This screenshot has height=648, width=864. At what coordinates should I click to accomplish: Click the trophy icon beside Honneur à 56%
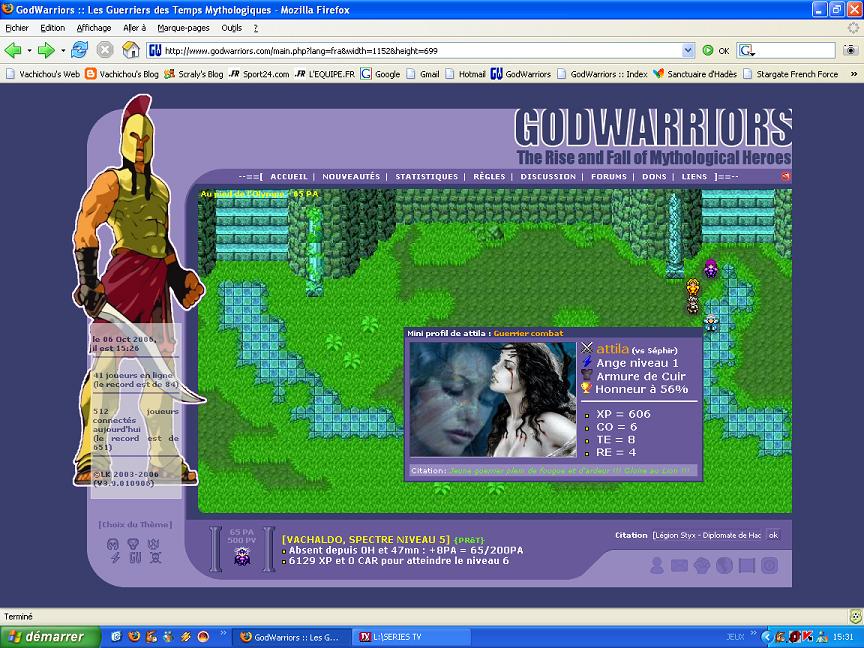point(586,388)
